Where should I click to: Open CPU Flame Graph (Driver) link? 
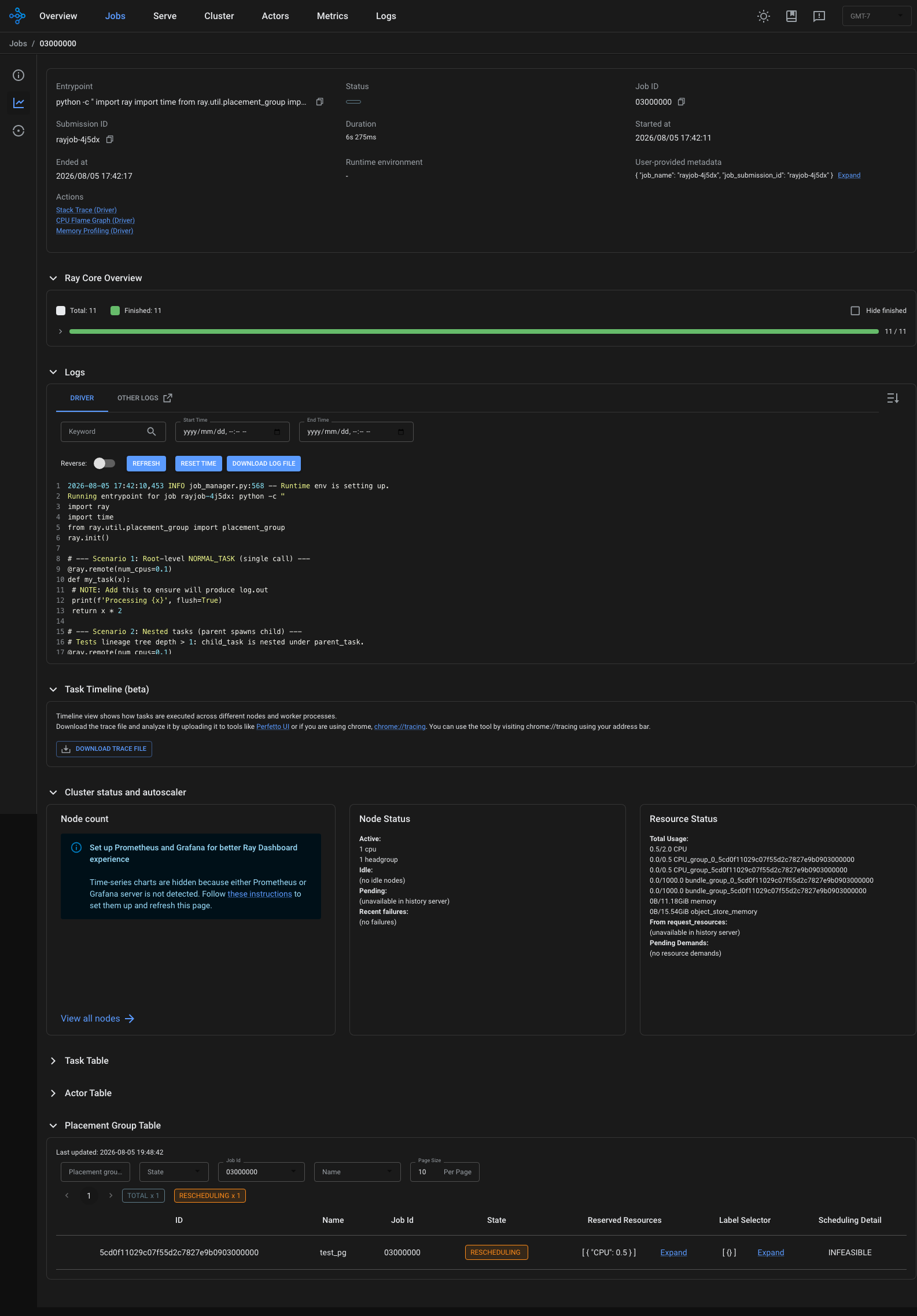point(95,220)
